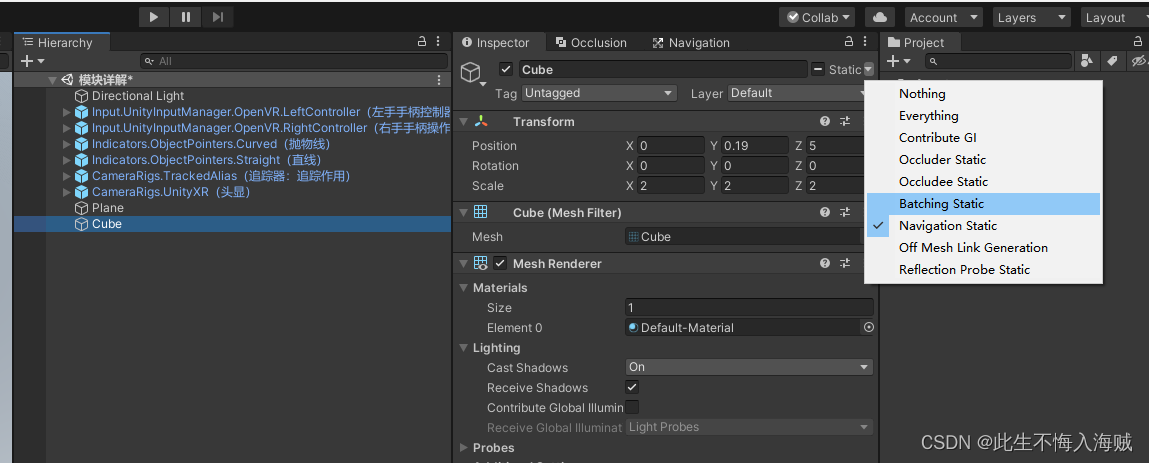Select CameraRigs.UnityXR object
This screenshot has width=1149, height=463.
click(171, 192)
